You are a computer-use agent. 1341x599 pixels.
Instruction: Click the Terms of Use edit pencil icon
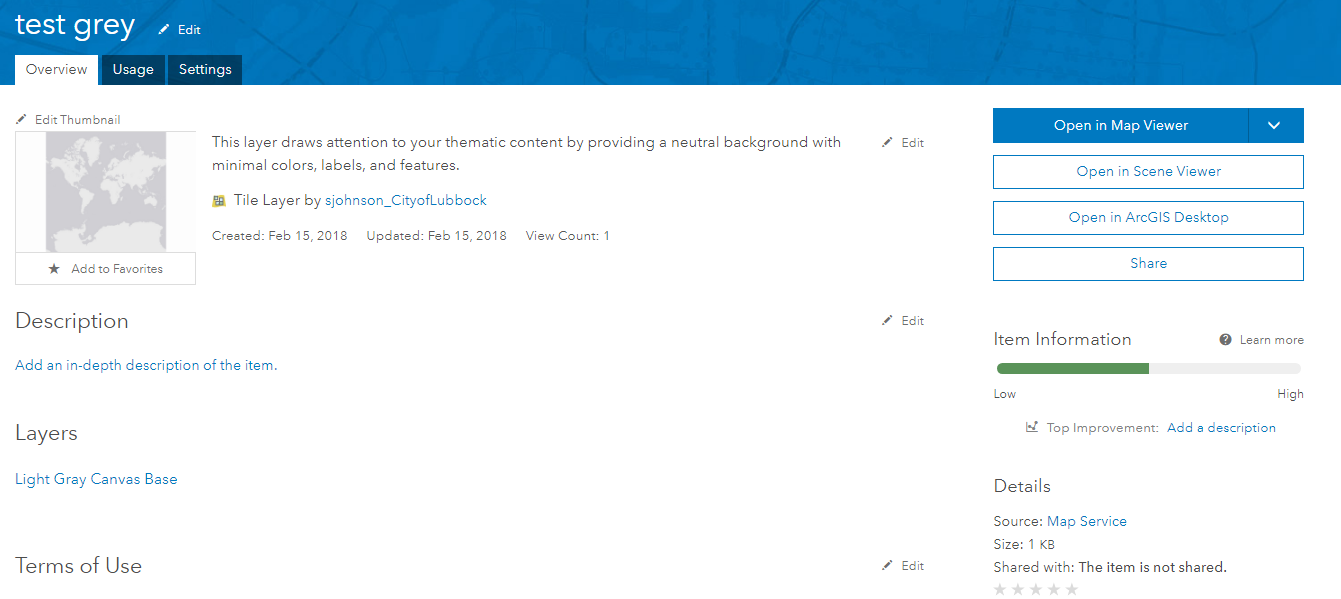click(x=887, y=566)
